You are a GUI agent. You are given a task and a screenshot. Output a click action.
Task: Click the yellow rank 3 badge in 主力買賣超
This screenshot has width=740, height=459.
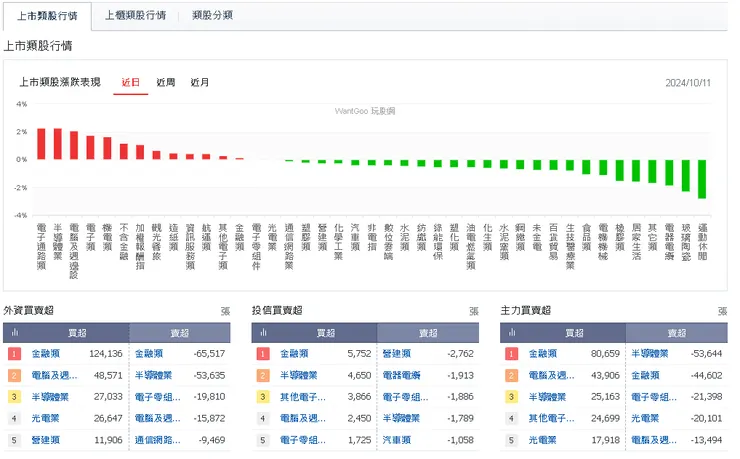click(x=512, y=397)
